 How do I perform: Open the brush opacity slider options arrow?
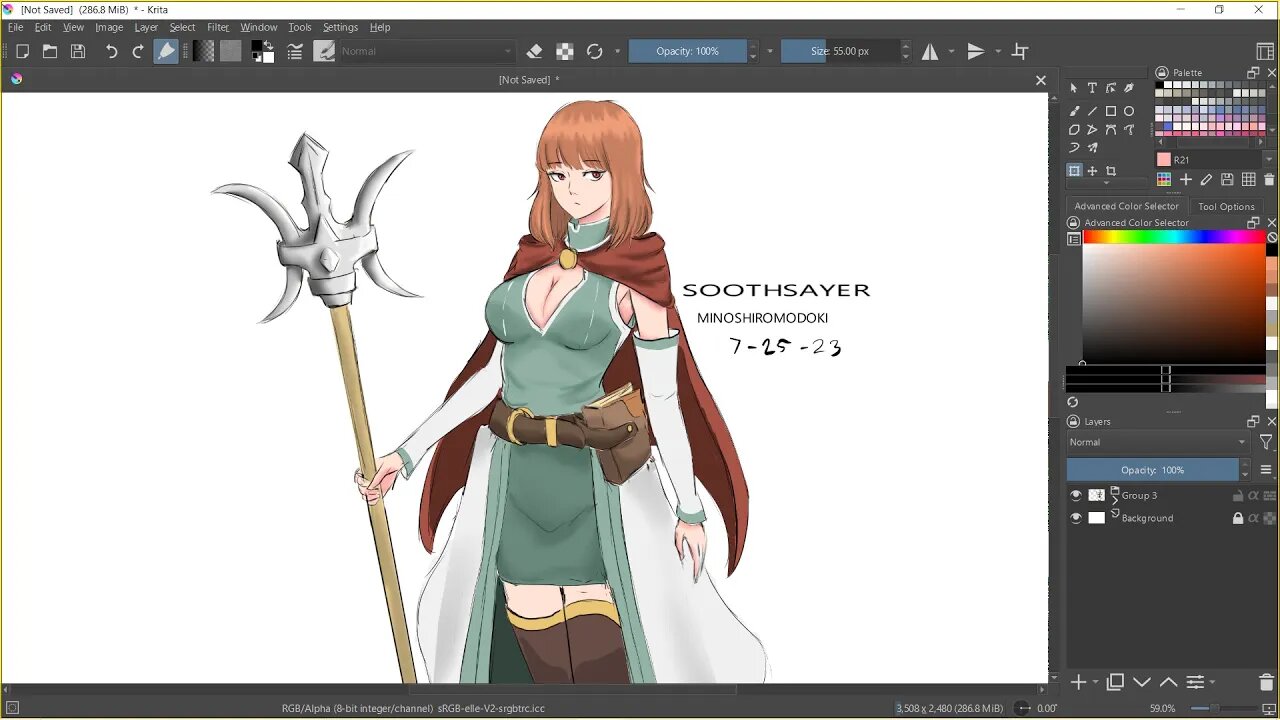tap(770, 51)
